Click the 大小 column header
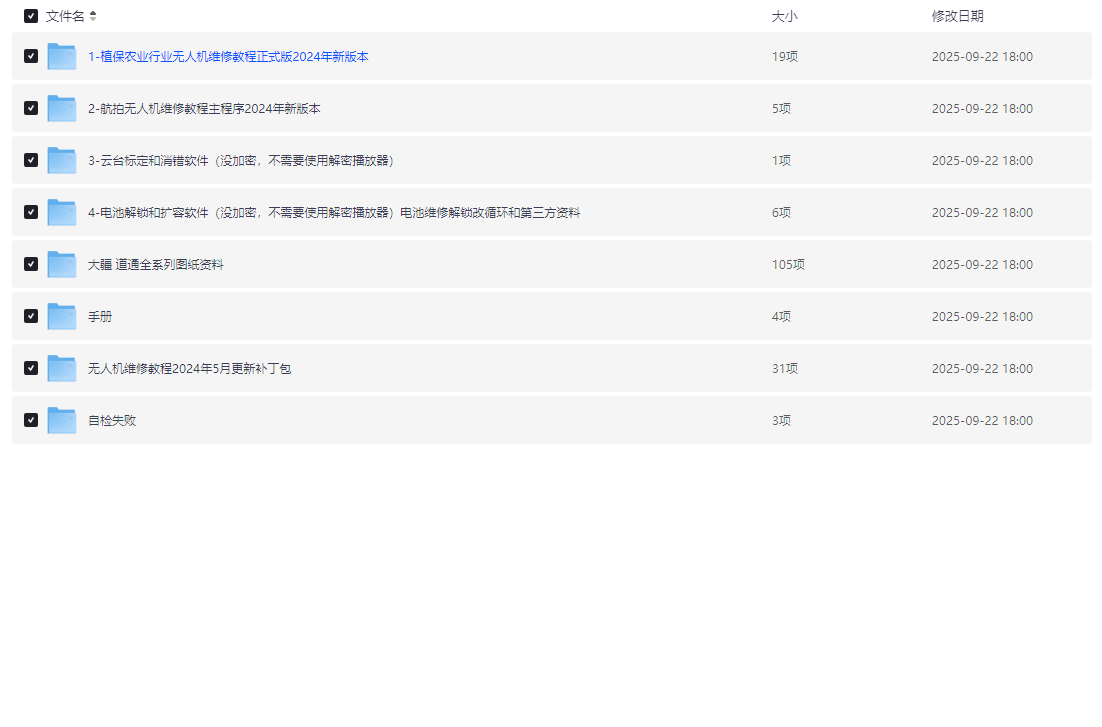This screenshot has height=727, width=1102. click(784, 16)
